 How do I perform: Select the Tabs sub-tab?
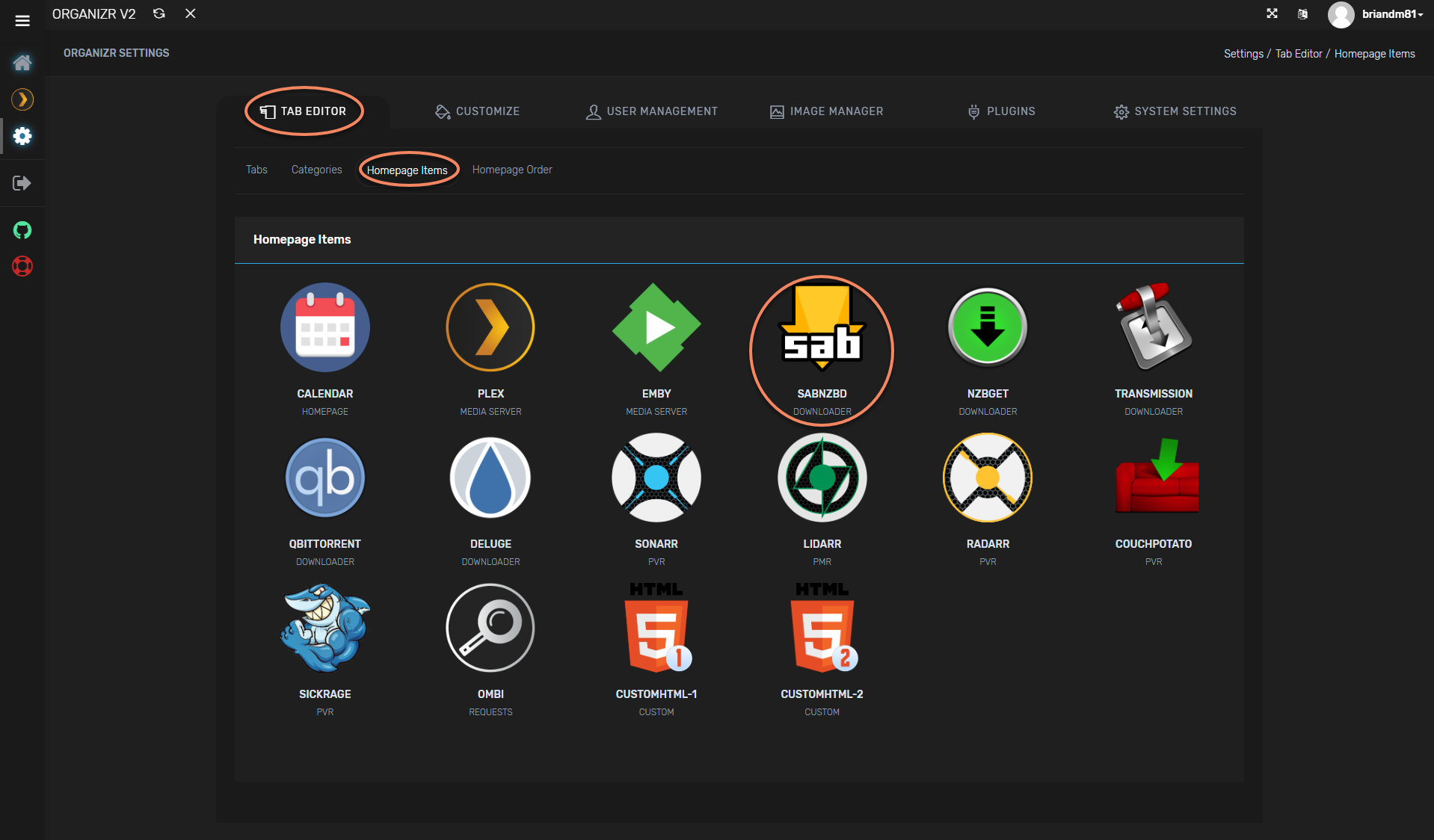pyautogui.click(x=256, y=170)
